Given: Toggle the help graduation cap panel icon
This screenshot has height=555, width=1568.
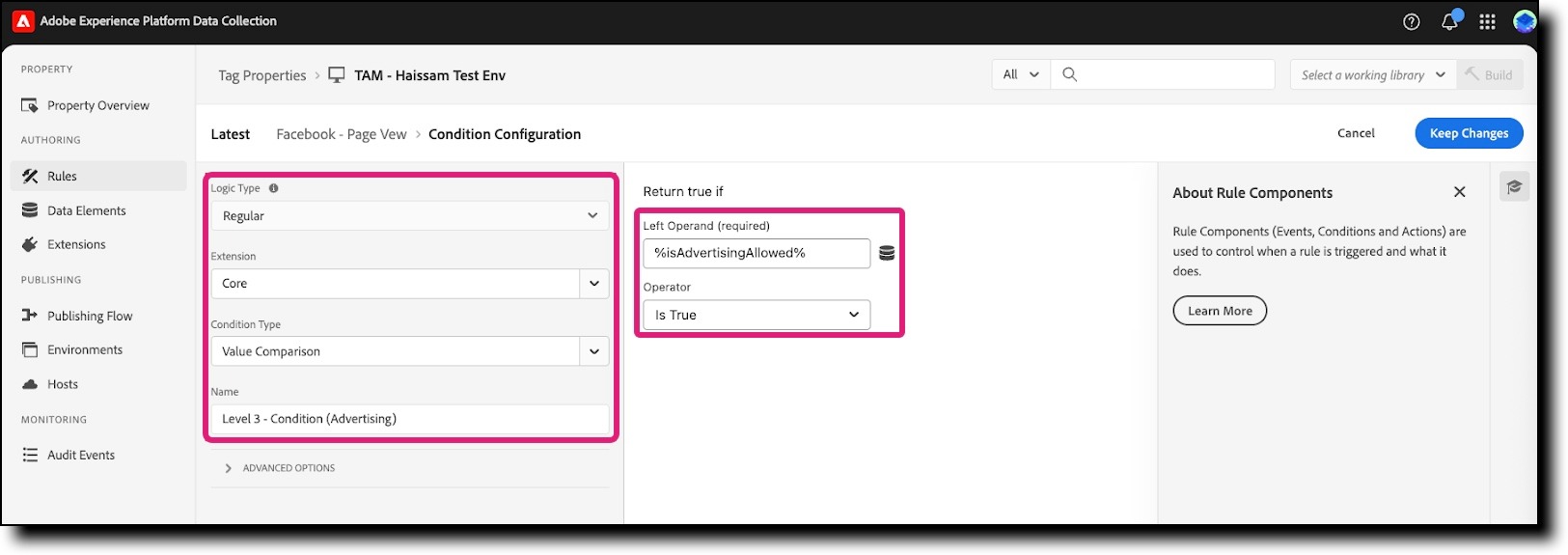Looking at the screenshot, I should click(1514, 187).
